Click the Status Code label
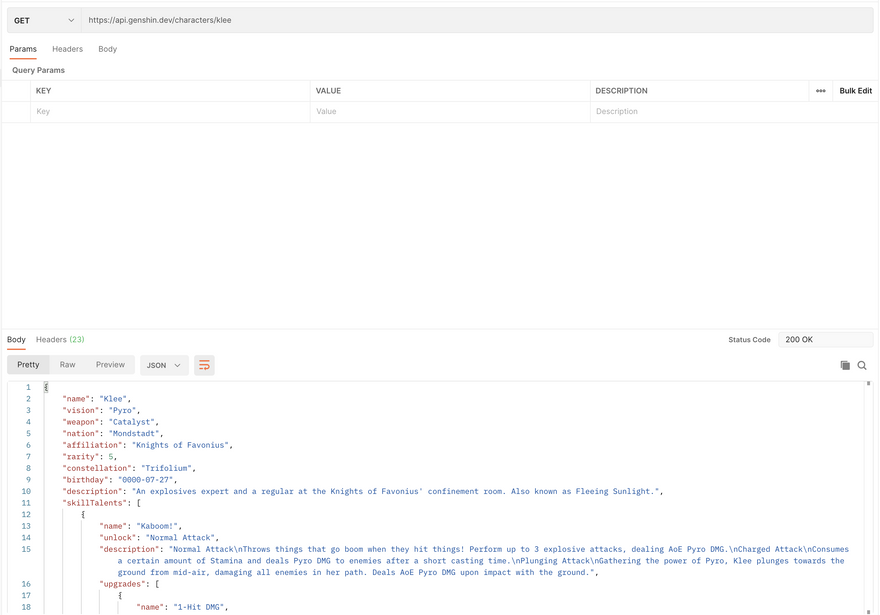The width and height of the screenshot is (880, 615). (x=749, y=340)
